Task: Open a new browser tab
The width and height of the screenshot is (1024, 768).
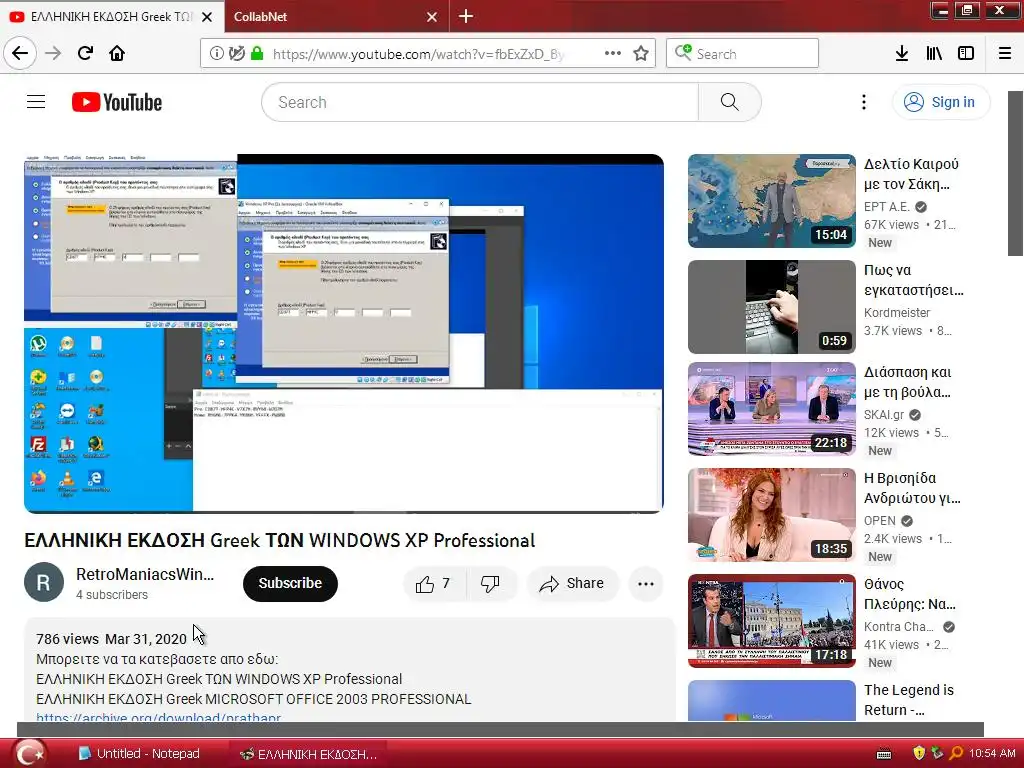Action: coord(466,16)
